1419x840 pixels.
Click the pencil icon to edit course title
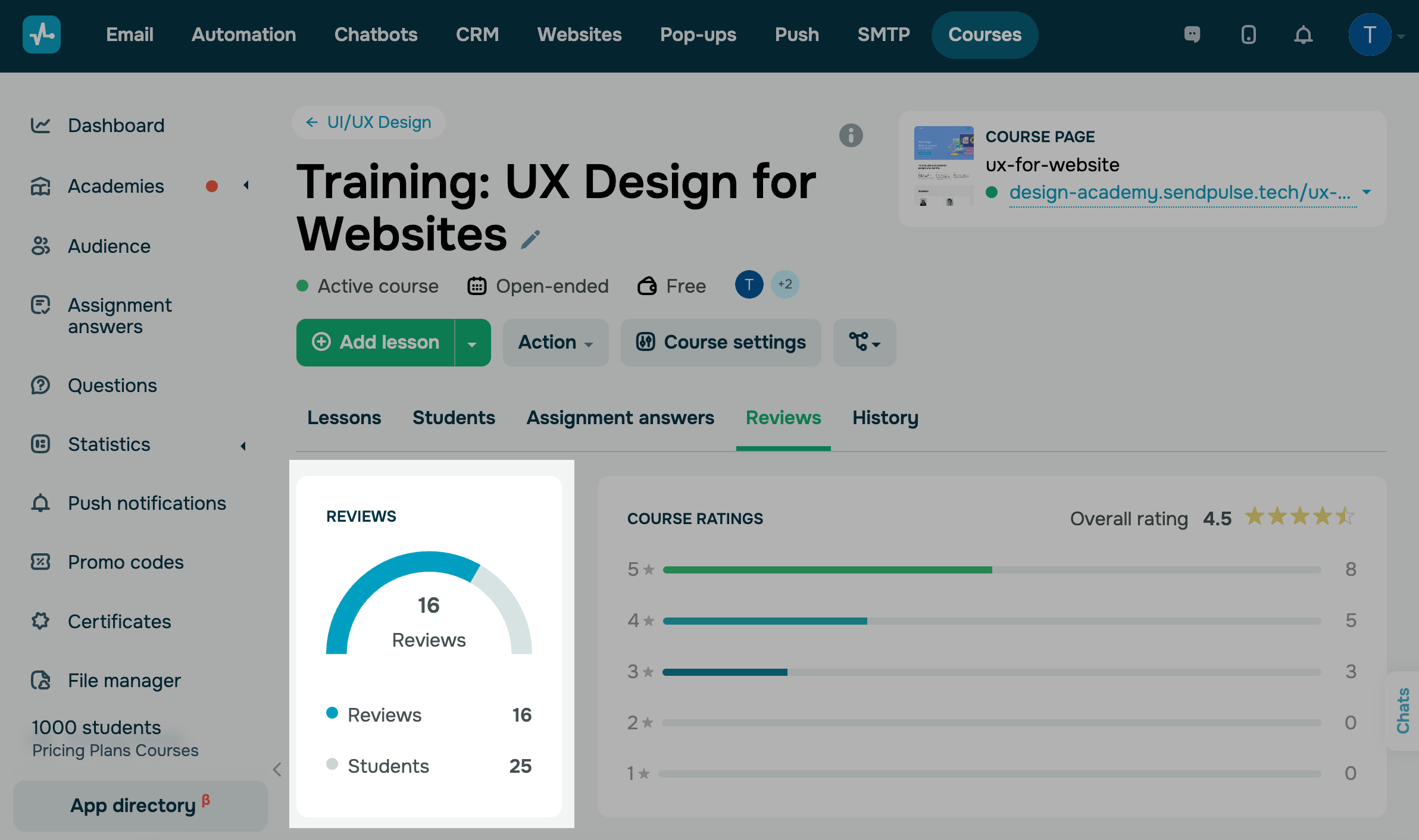(x=530, y=239)
